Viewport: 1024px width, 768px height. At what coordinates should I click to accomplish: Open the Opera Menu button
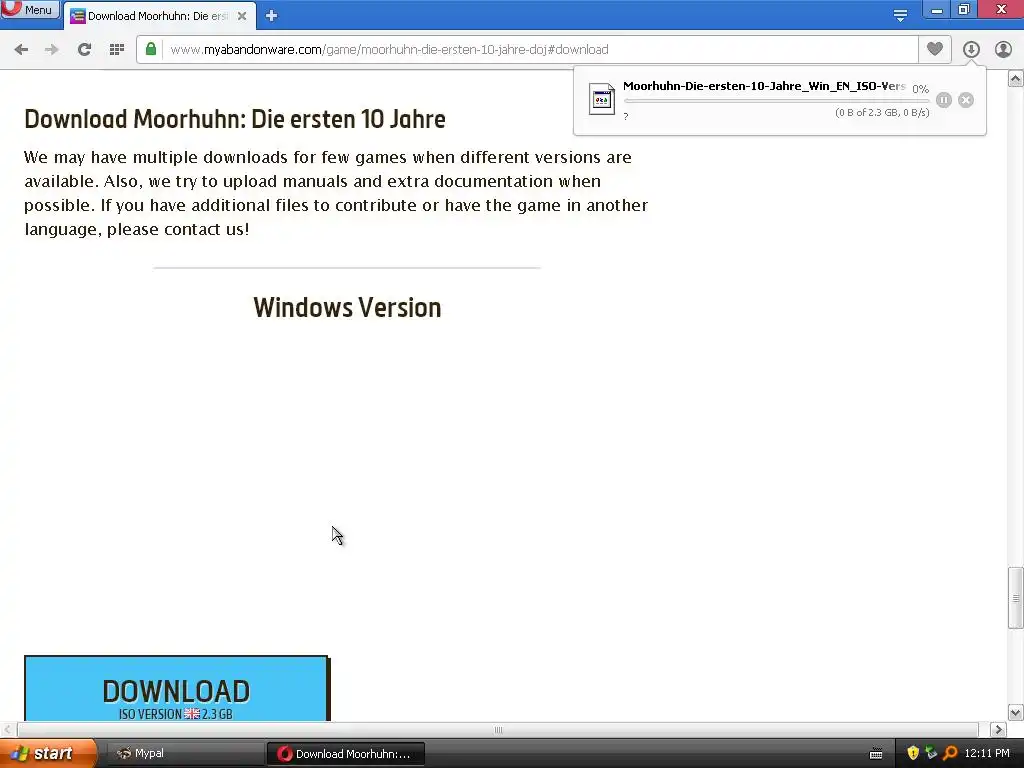tap(29, 9)
